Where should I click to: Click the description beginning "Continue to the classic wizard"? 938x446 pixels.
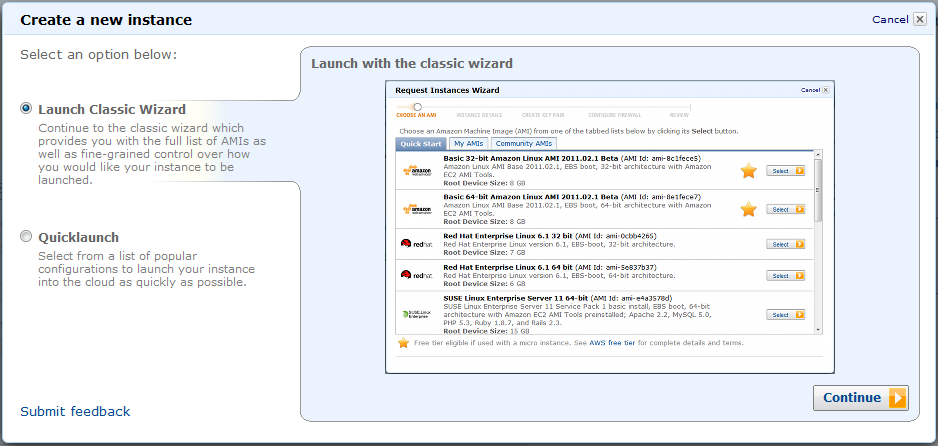(152, 154)
